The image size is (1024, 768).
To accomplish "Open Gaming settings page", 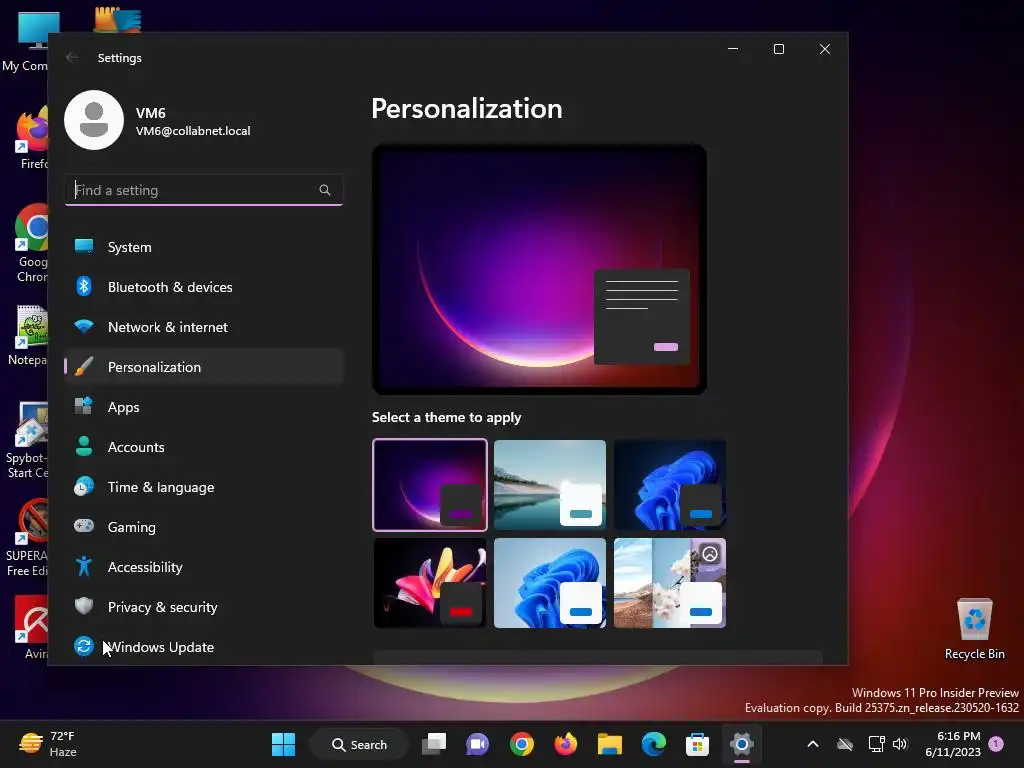I will click(x=204, y=526).
